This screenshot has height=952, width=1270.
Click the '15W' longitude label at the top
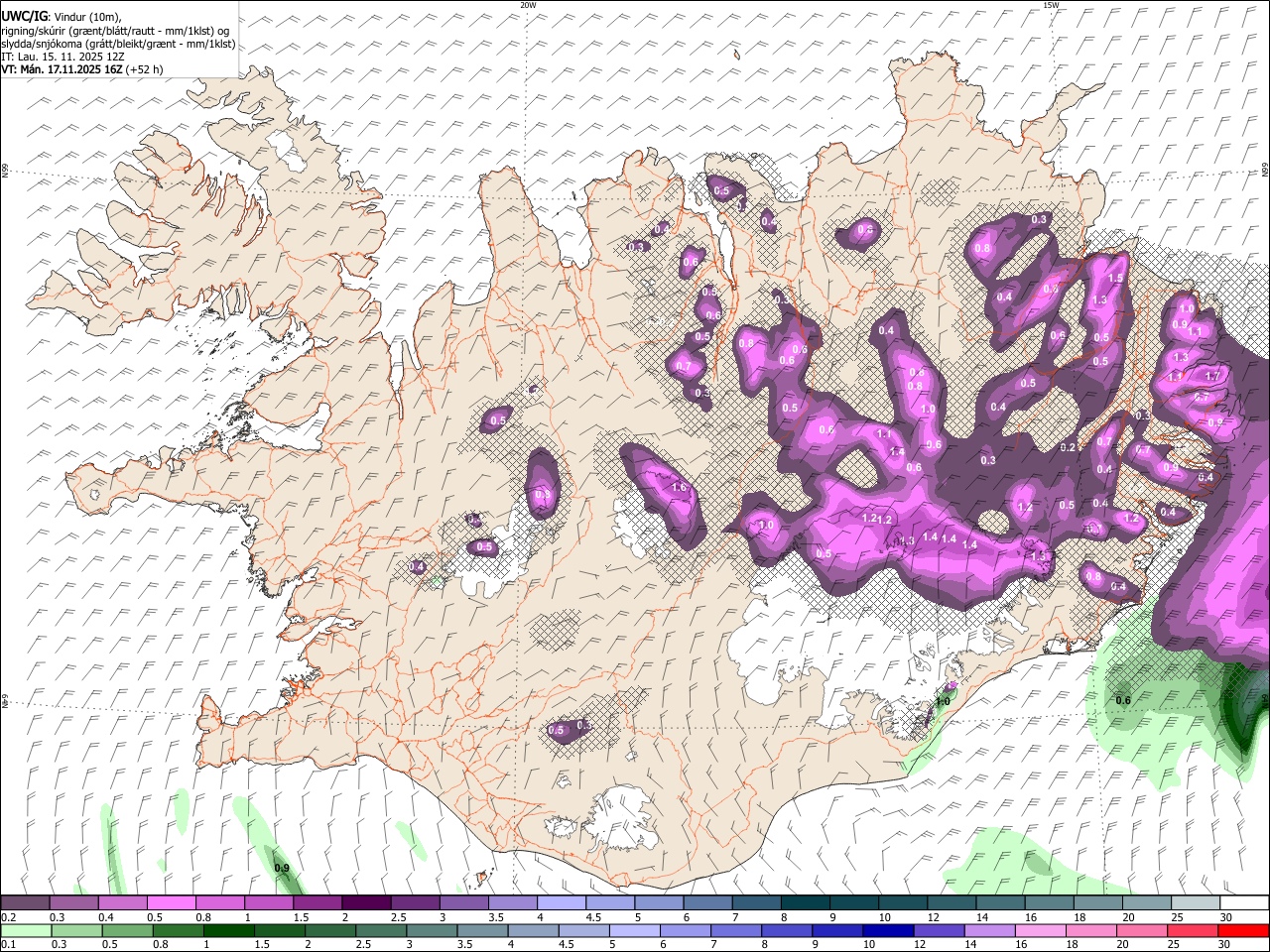click(1051, 5)
